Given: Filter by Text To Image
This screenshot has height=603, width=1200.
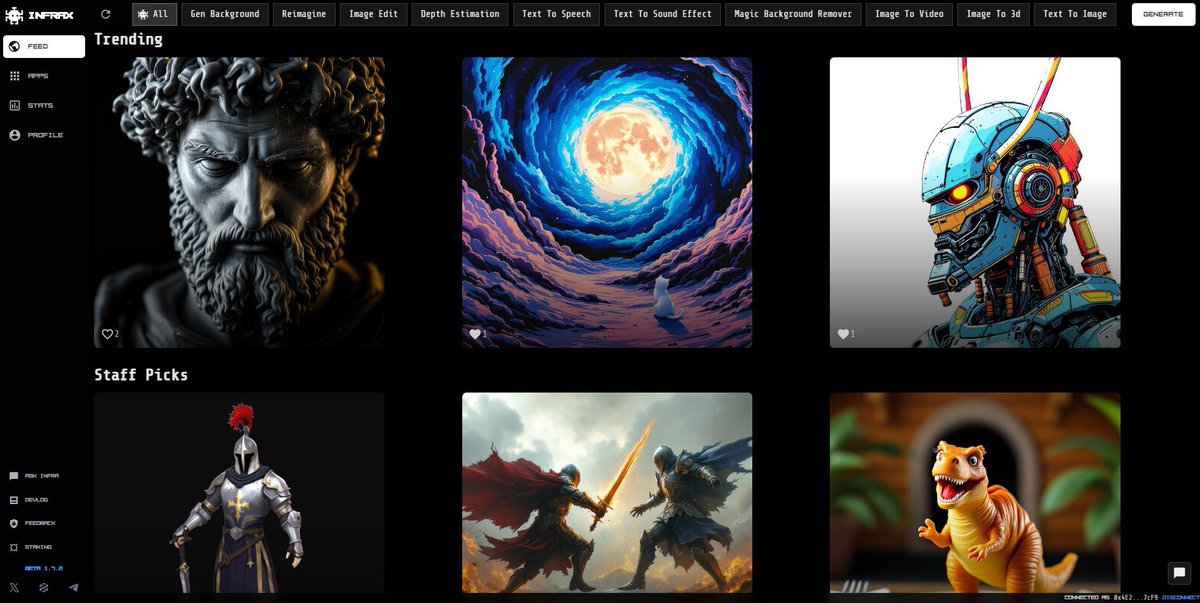Looking at the screenshot, I should (x=1075, y=14).
